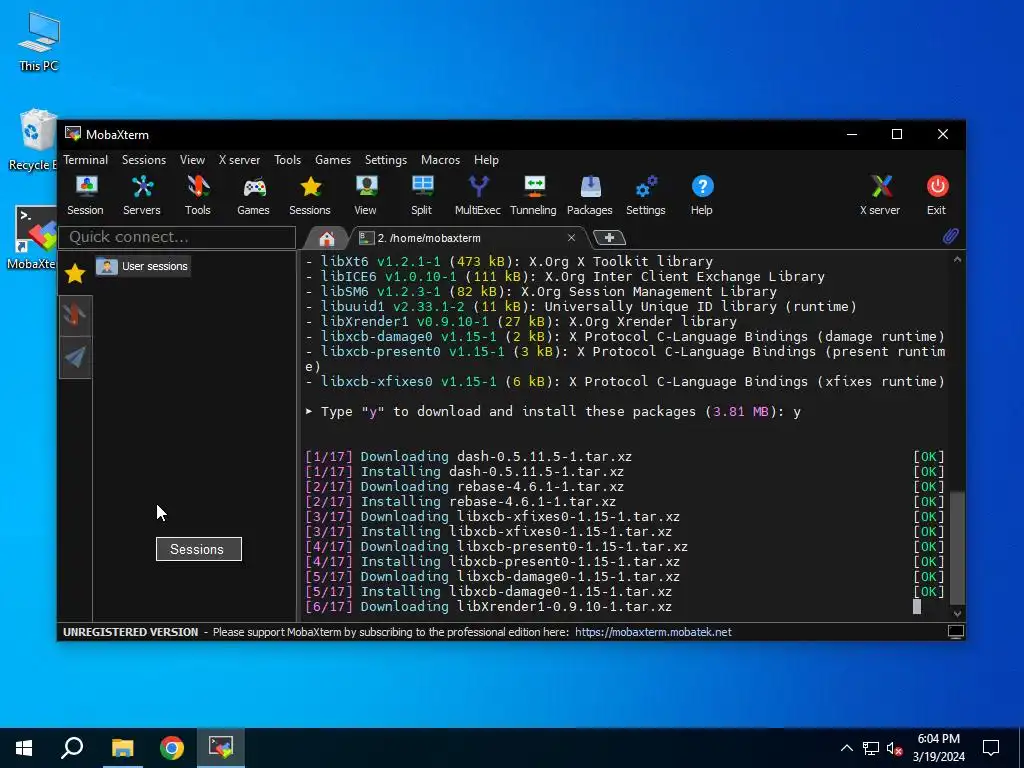Click the Help question mark icon
The width and height of the screenshot is (1024, 768).
tap(702, 195)
